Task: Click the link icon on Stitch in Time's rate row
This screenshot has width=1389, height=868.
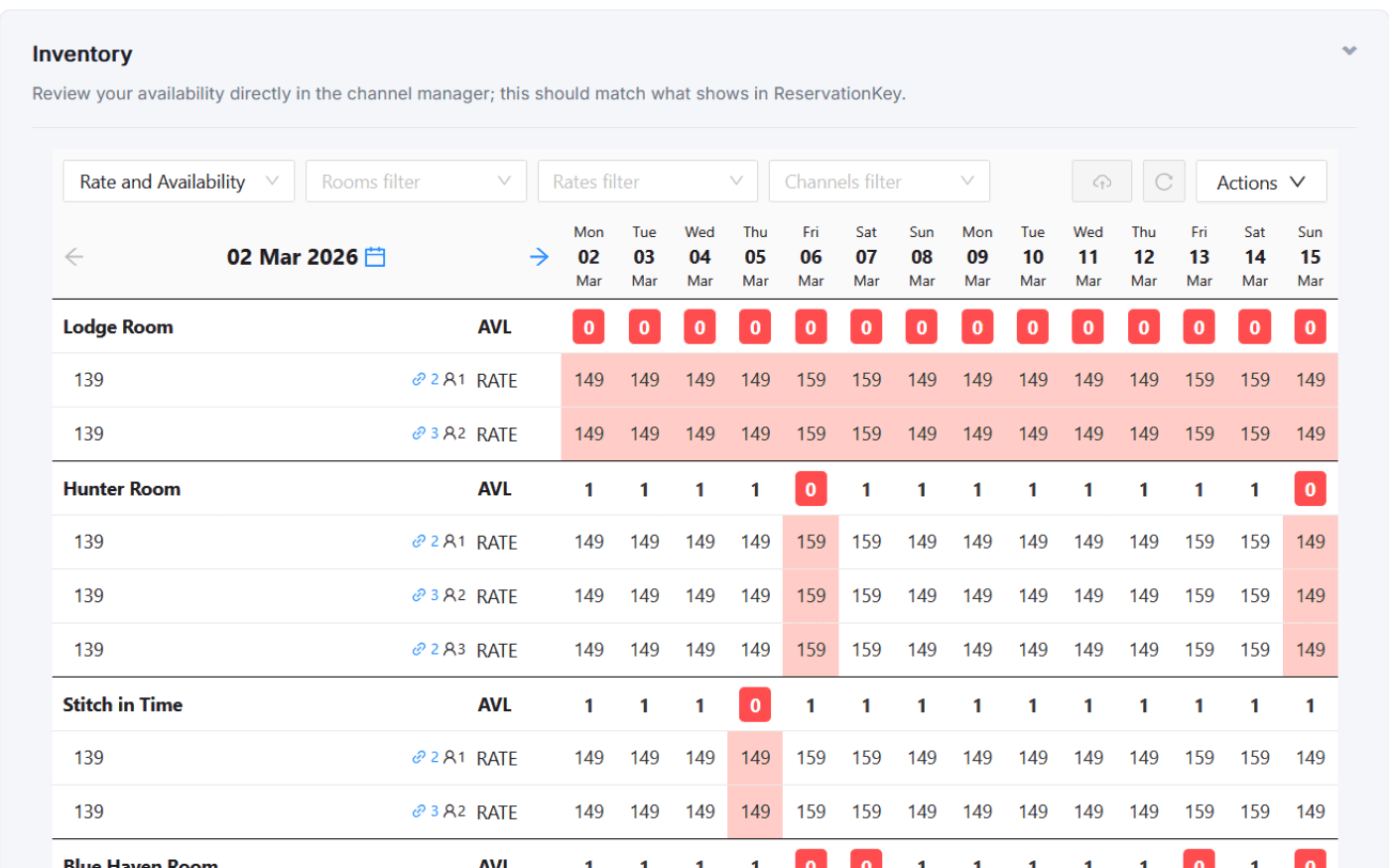Action: click(418, 757)
